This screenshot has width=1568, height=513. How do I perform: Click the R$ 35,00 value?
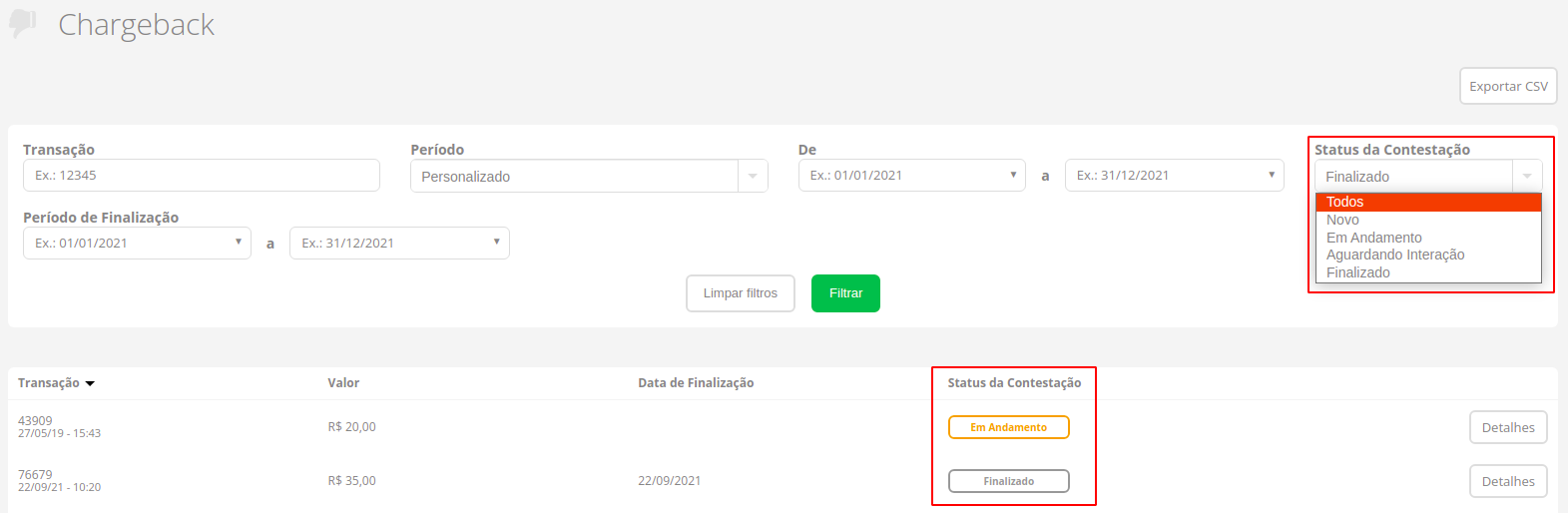[351, 481]
